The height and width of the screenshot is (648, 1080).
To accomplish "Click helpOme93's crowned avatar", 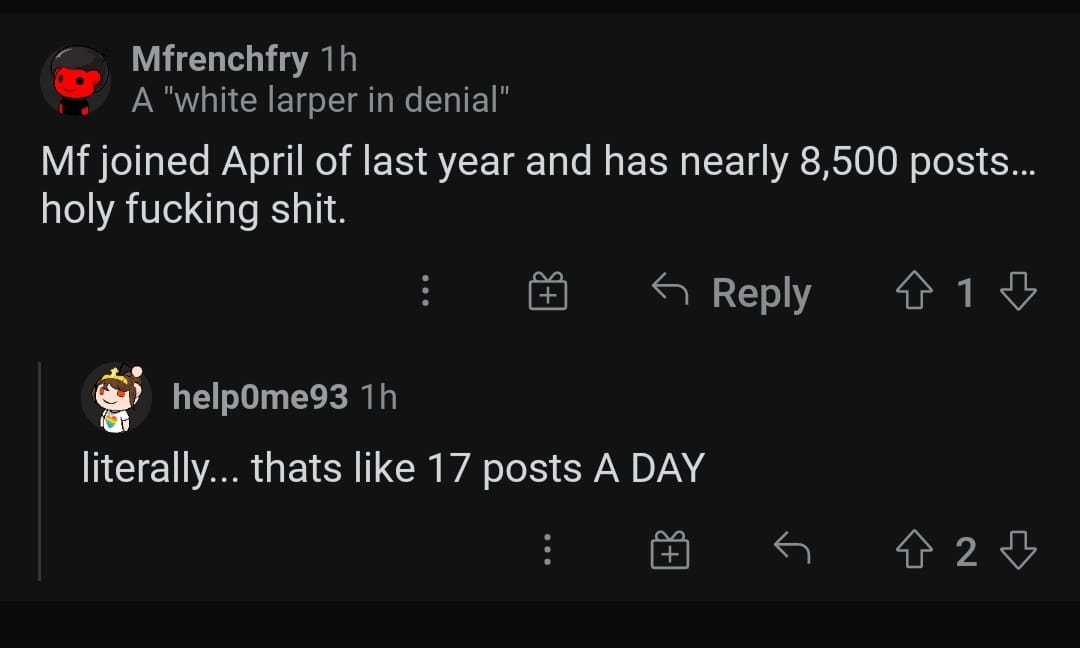I will point(116,398).
